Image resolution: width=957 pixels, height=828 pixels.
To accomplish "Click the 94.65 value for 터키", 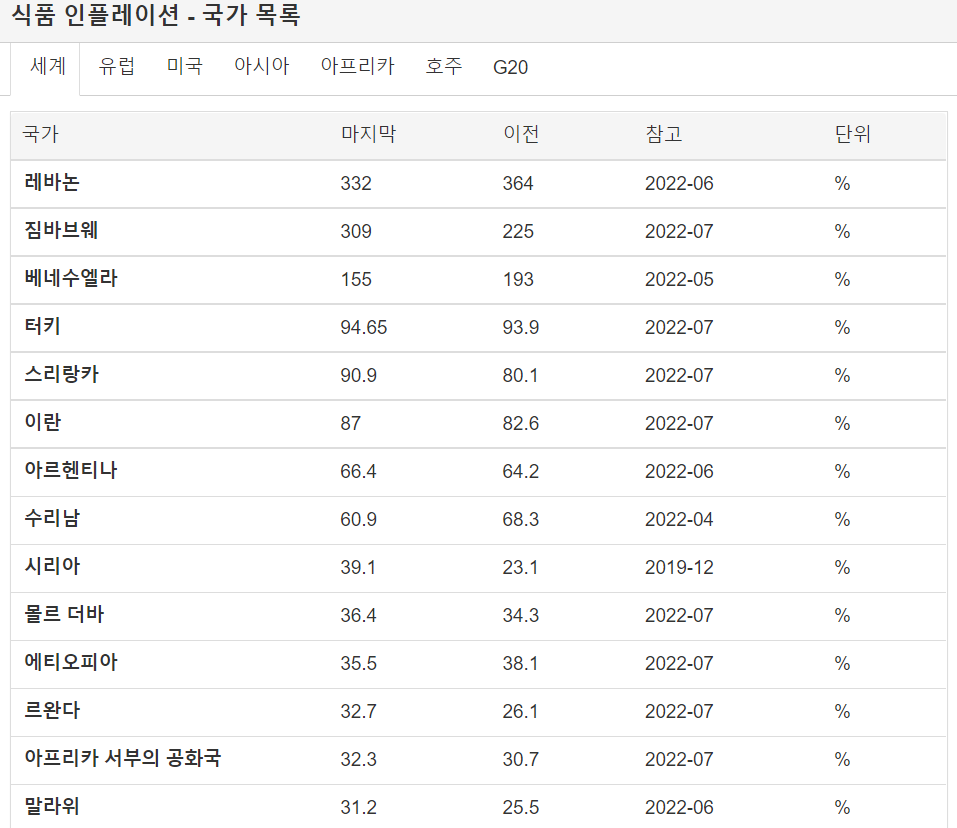I will click(x=364, y=328).
